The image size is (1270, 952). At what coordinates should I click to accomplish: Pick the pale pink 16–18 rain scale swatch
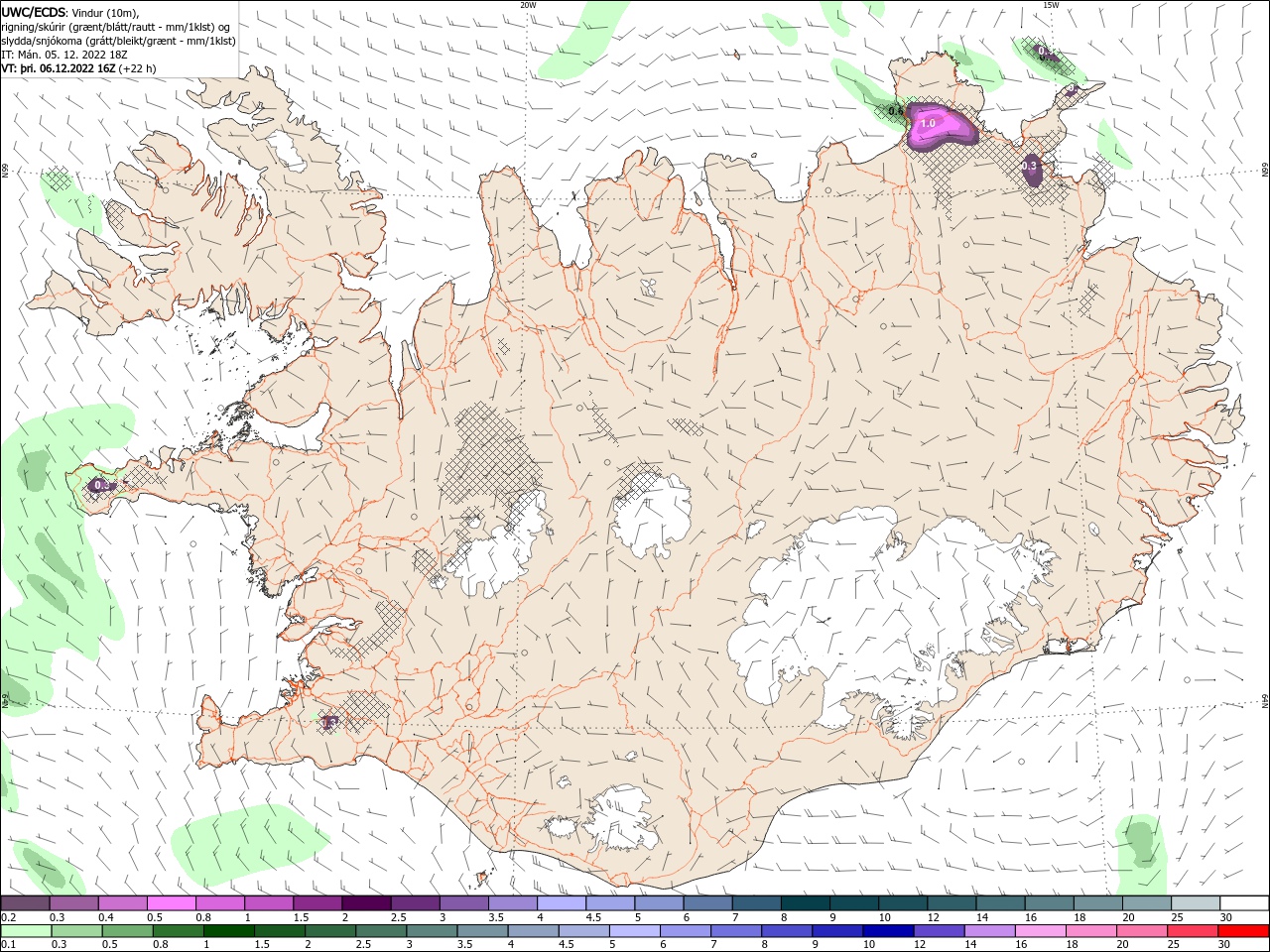1041,931
